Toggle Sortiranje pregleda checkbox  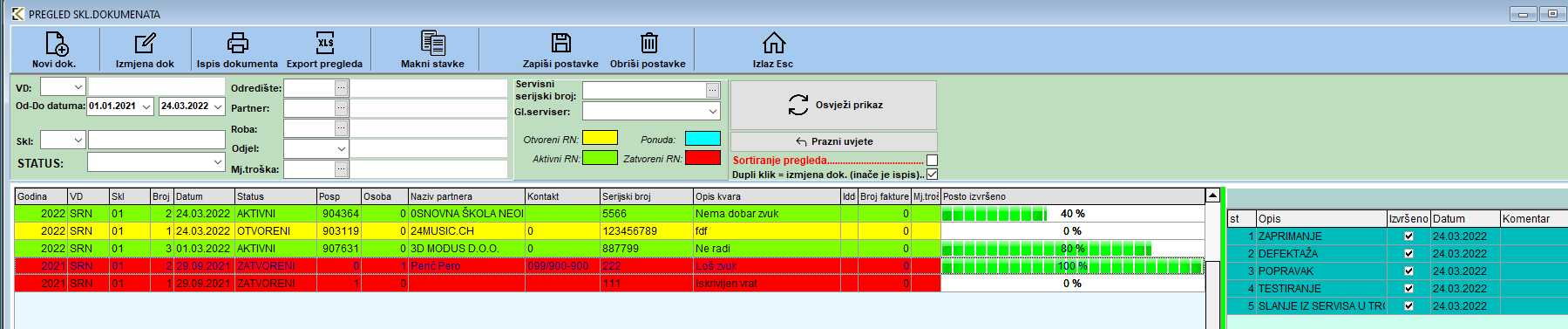pos(932,160)
